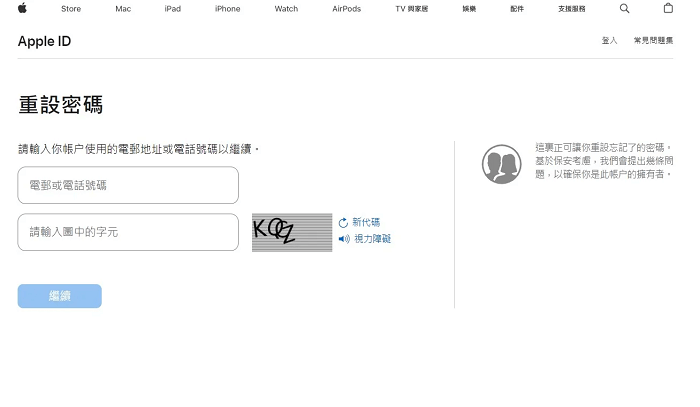Click the Apple ID heading
The width and height of the screenshot is (700, 407).
tap(44, 41)
